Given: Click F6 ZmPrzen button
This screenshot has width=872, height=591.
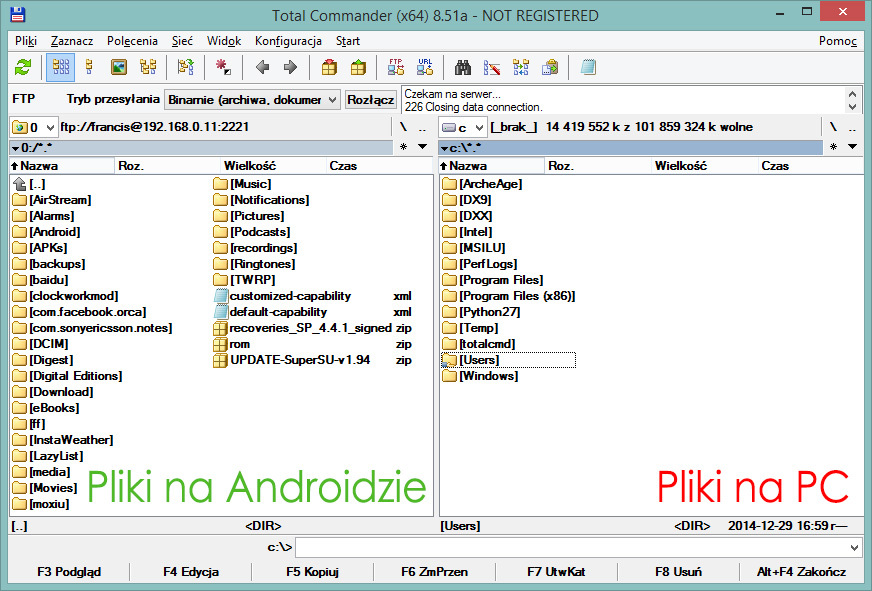Looking at the screenshot, I should coord(434,572).
